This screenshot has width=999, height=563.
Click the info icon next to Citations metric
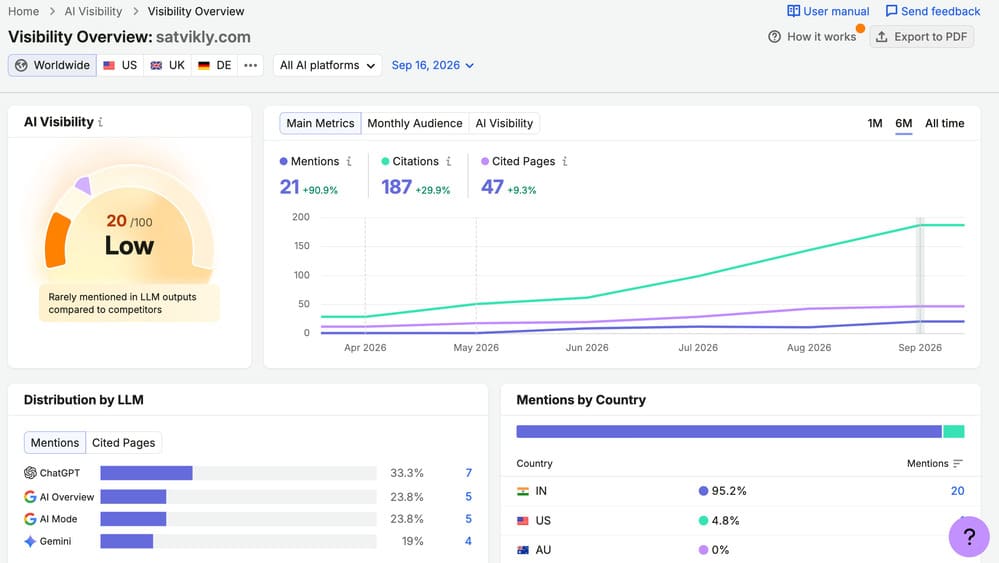point(449,161)
